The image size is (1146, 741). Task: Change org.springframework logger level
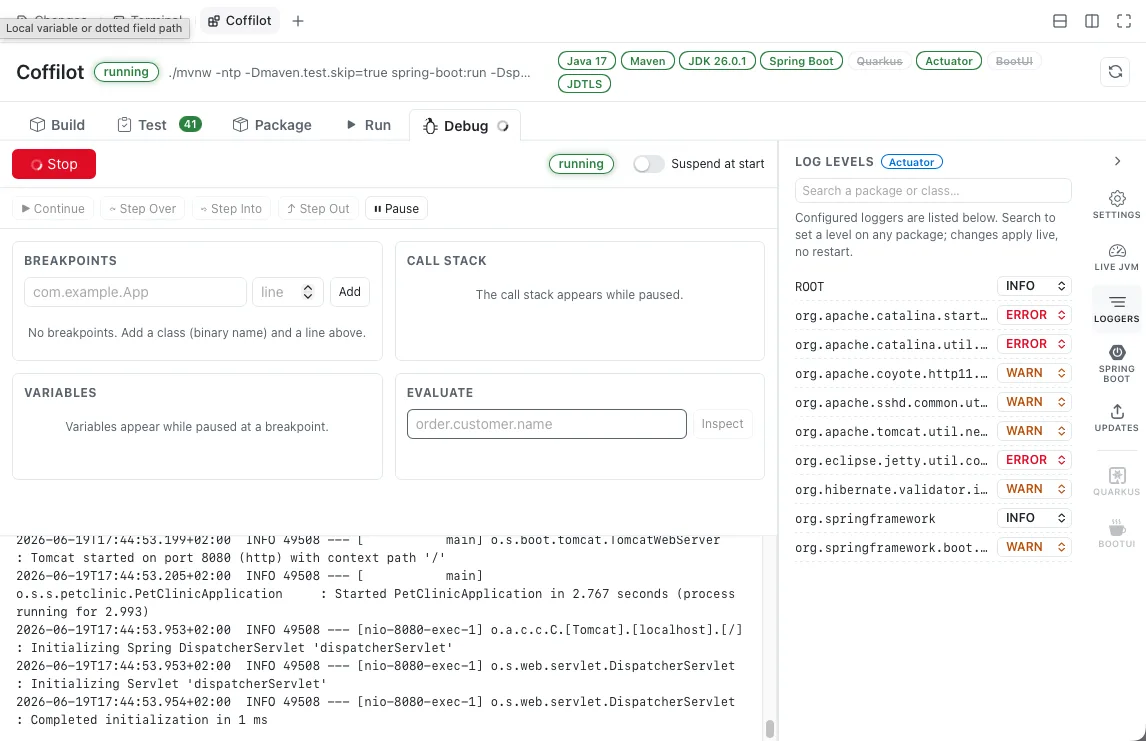click(1033, 518)
